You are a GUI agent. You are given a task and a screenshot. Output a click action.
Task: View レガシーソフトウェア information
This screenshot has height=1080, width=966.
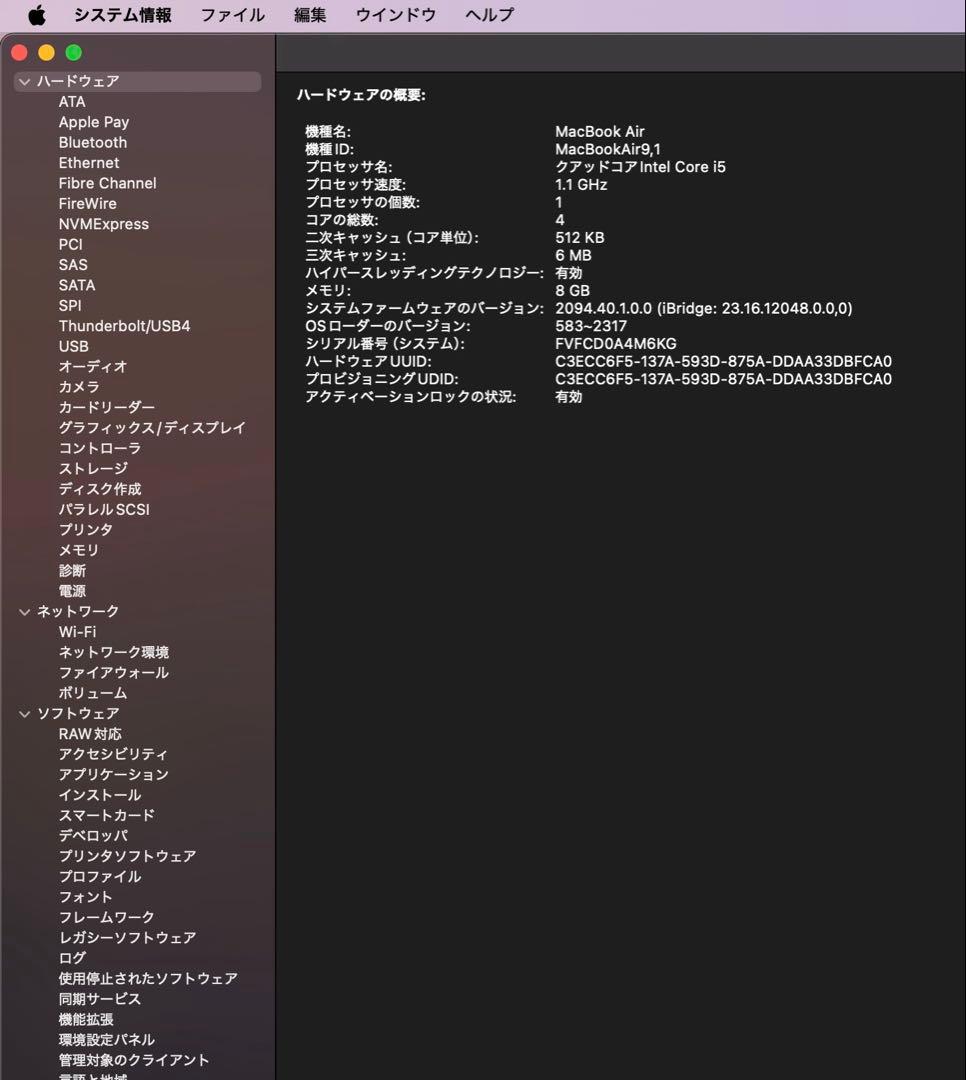(127, 937)
